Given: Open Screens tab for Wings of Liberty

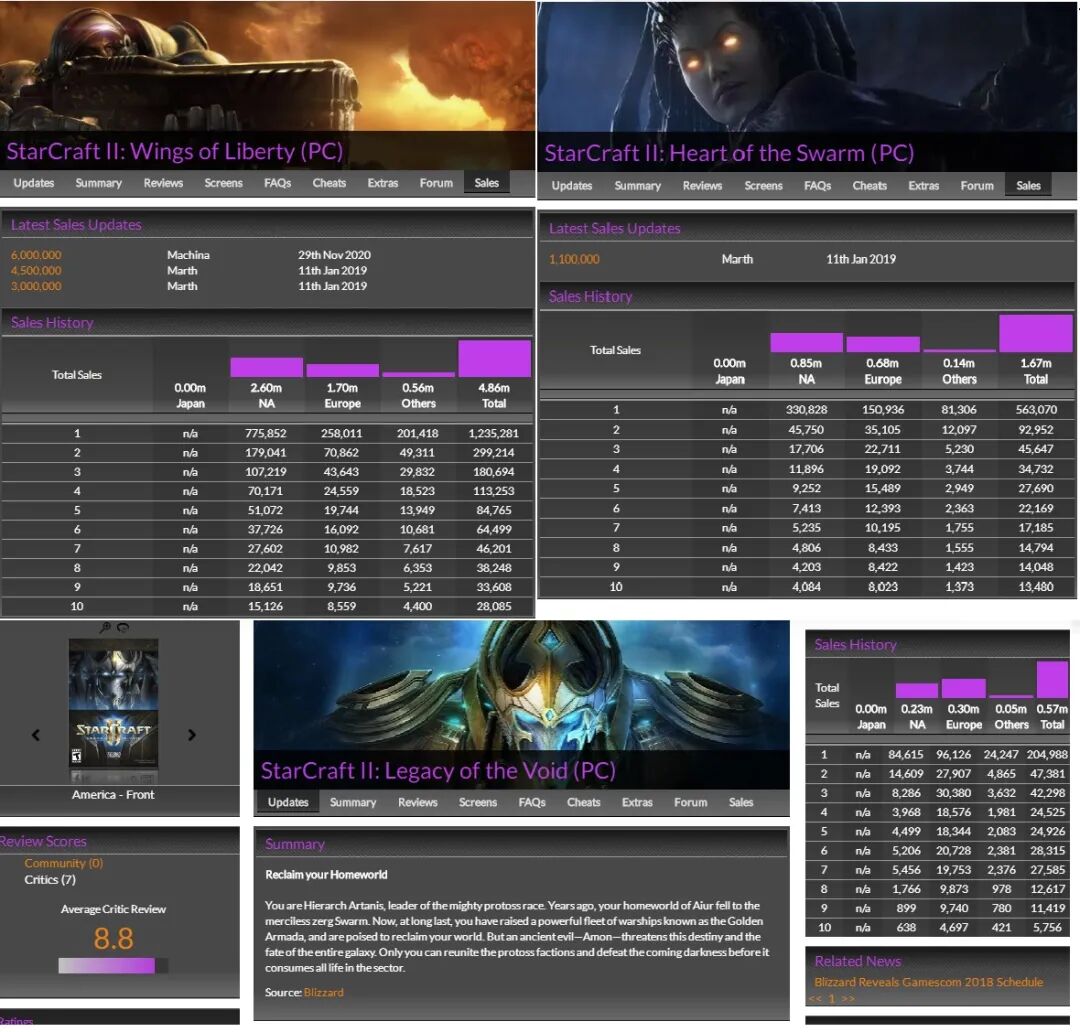Looking at the screenshot, I should [223, 183].
